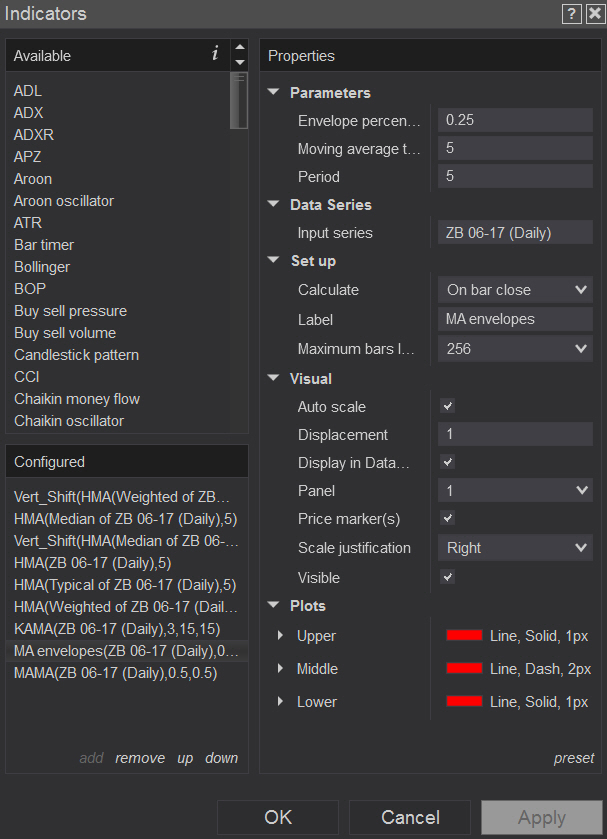
Task: Click the Upper plot red color swatch
Action: point(465,636)
